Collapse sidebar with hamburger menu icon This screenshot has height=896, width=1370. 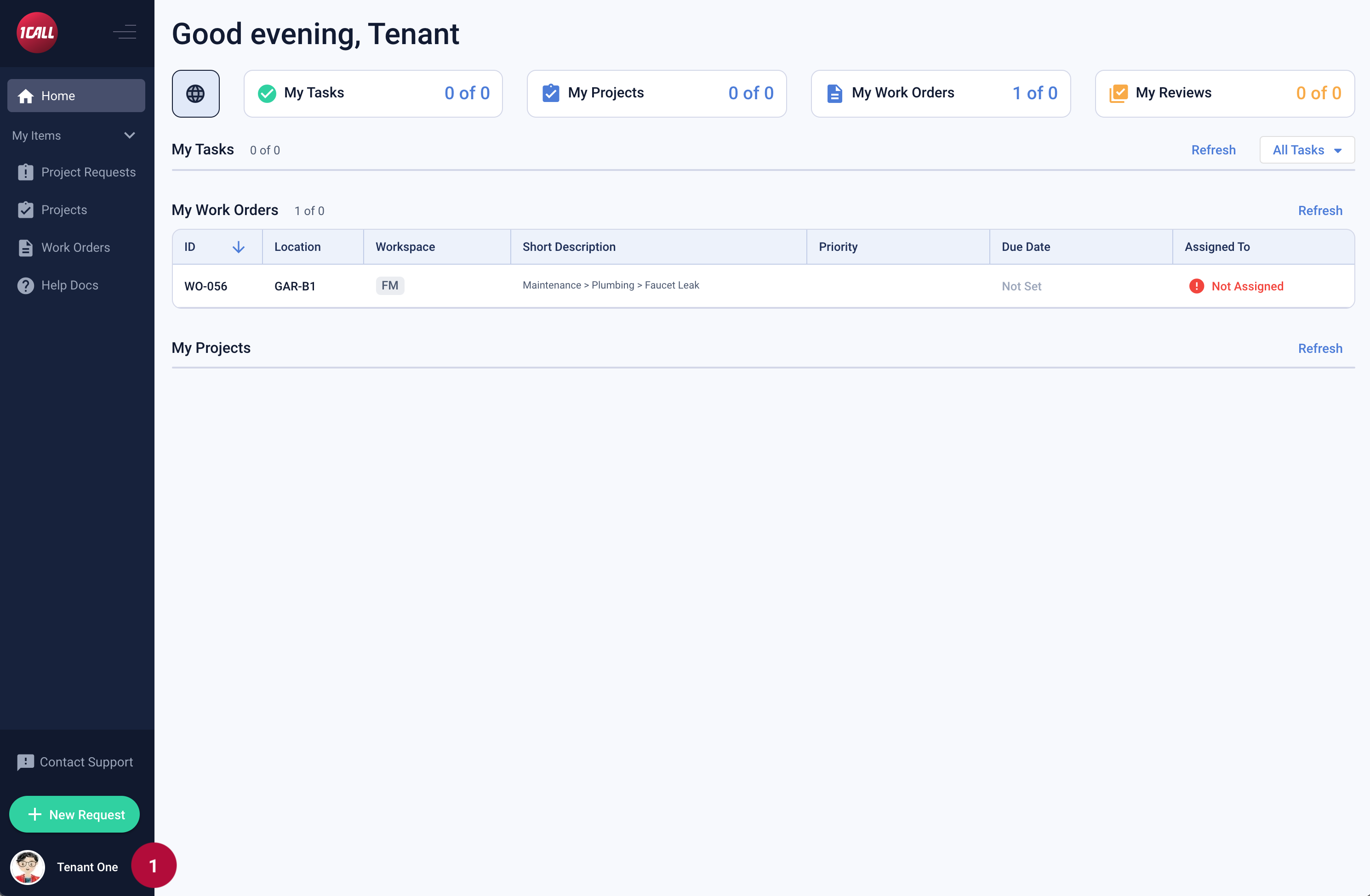tap(125, 32)
